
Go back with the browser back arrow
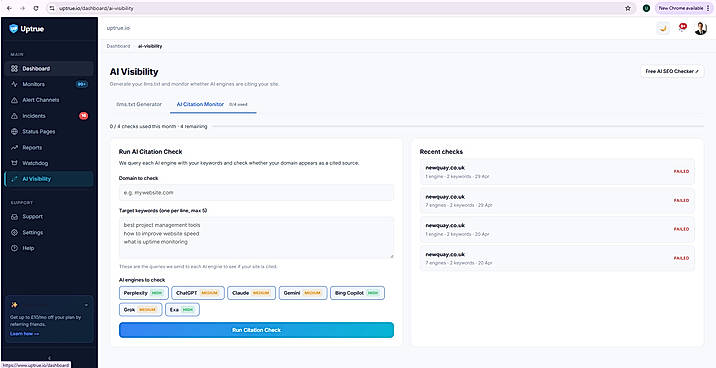[9, 8]
